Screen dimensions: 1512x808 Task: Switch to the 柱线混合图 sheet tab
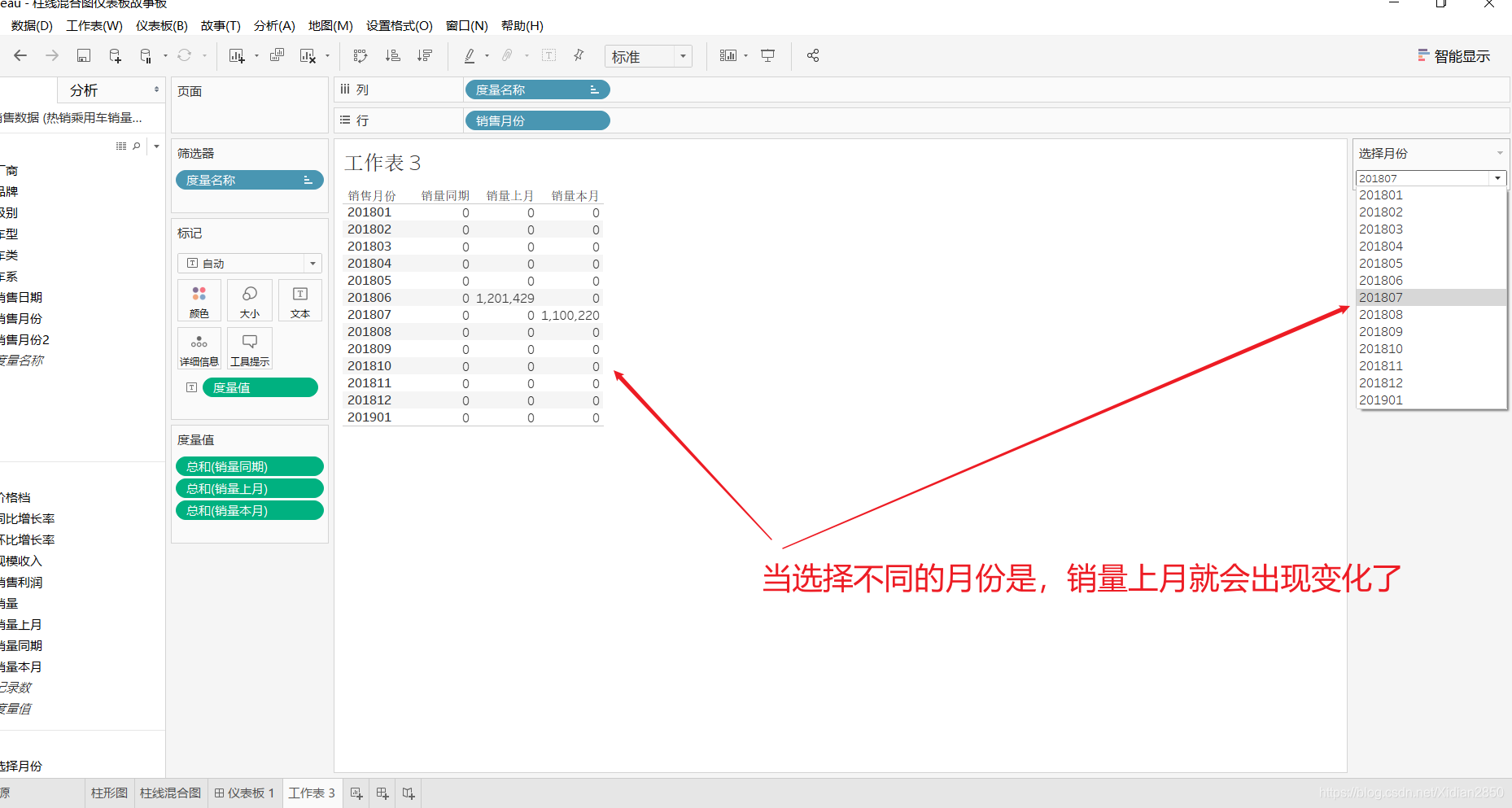pyautogui.click(x=170, y=793)
